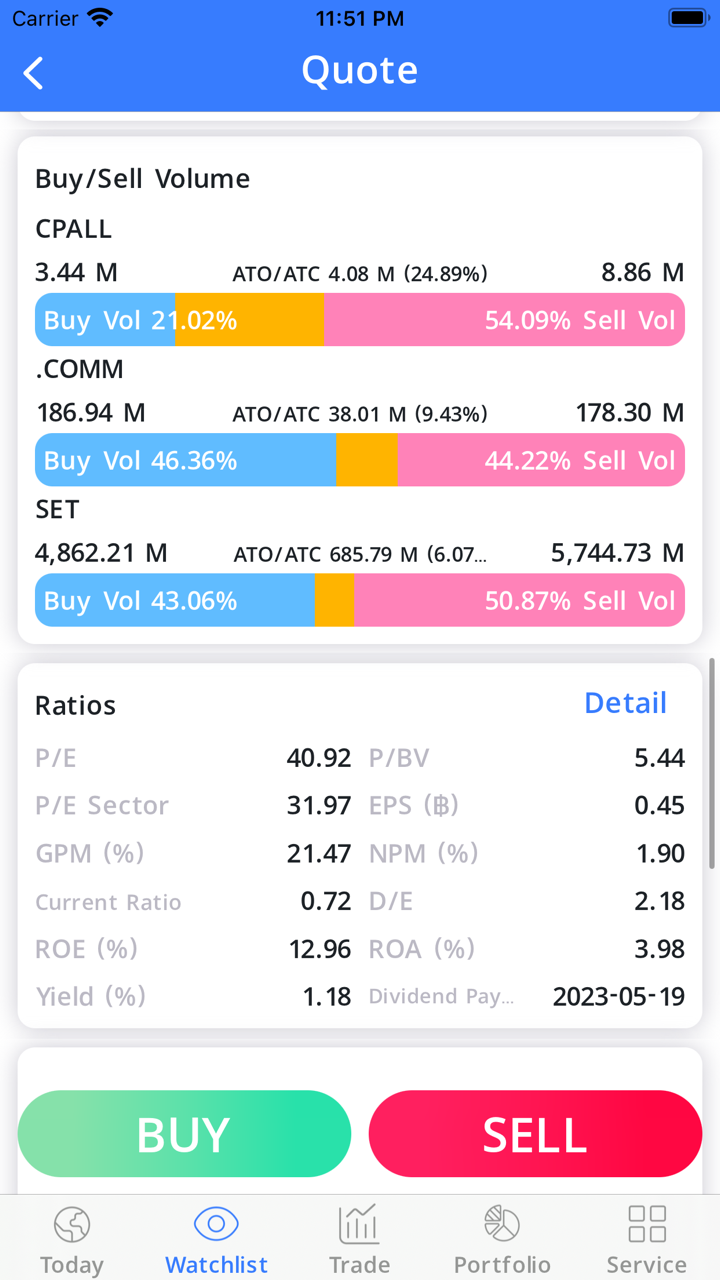Click the page scrollbar on right edge

[712, 762]
